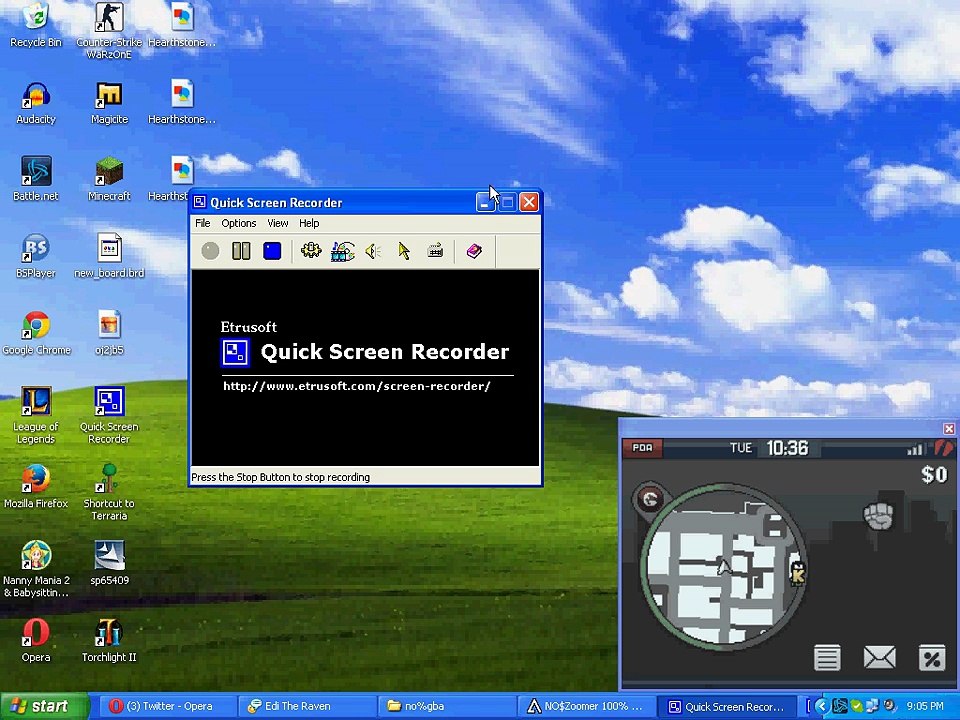Screen dimensions: 960x720
Task: Select the Recycle Bin desktop icon
Action: pyautogui.click(x=36, y=25)
